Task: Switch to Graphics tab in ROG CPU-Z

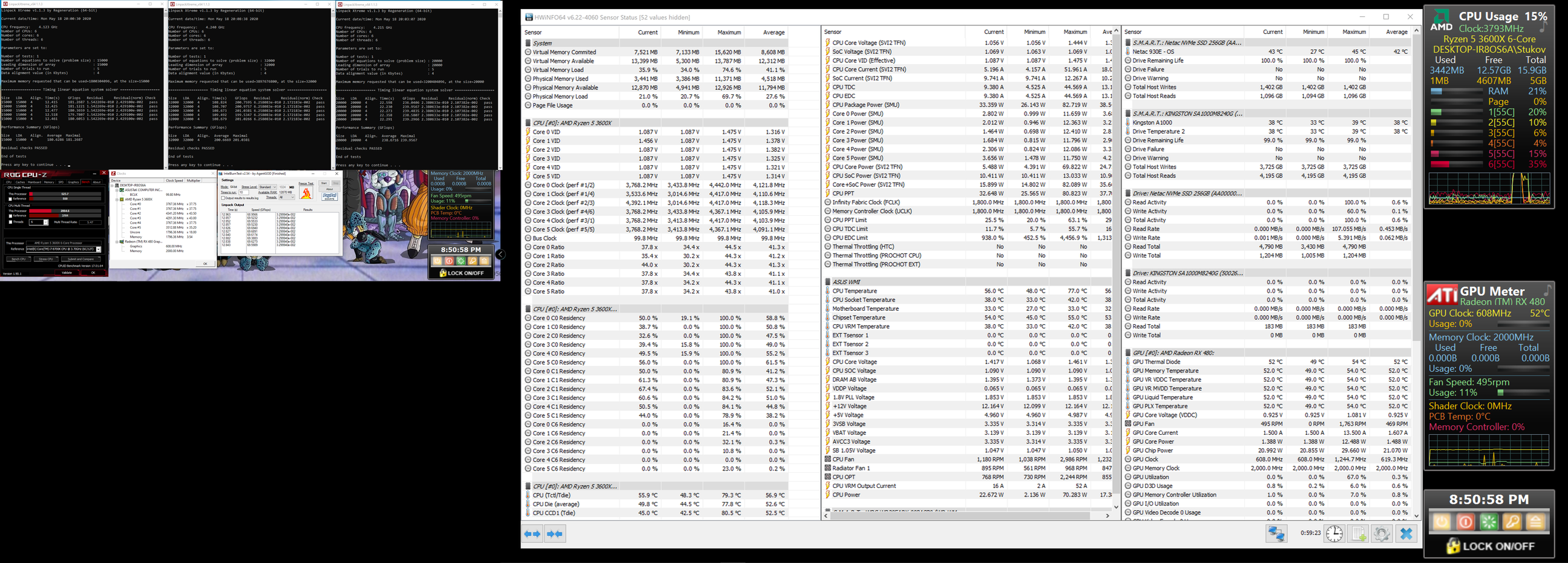Action: point(74,183)
